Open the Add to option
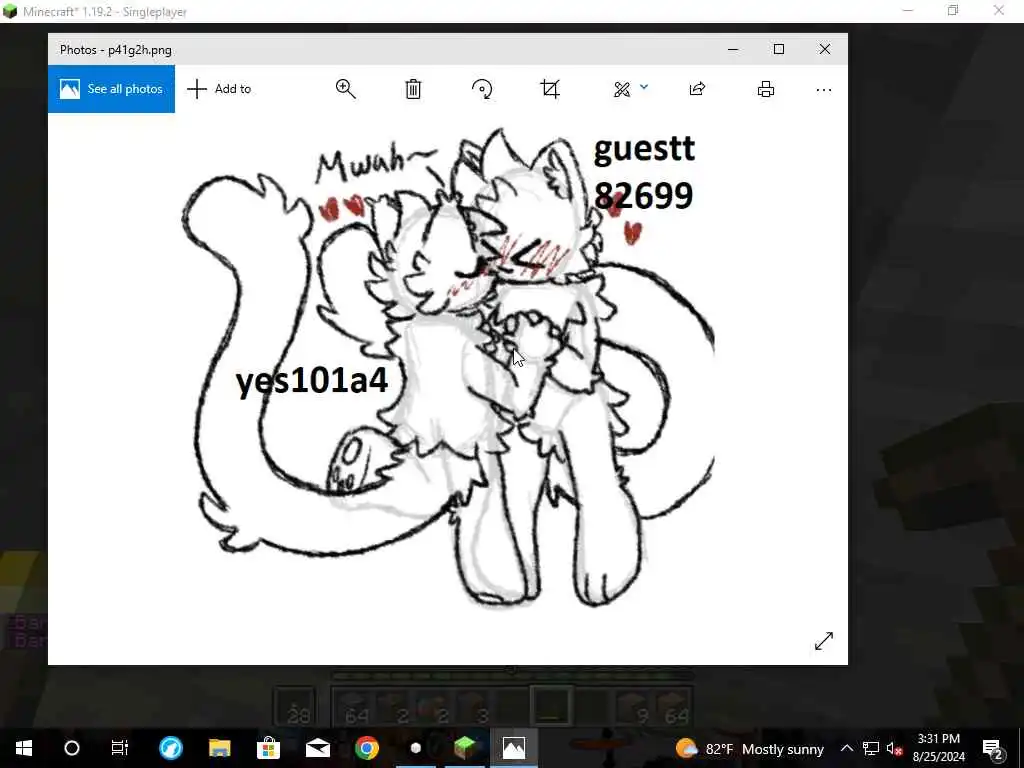 pos(219,89)
